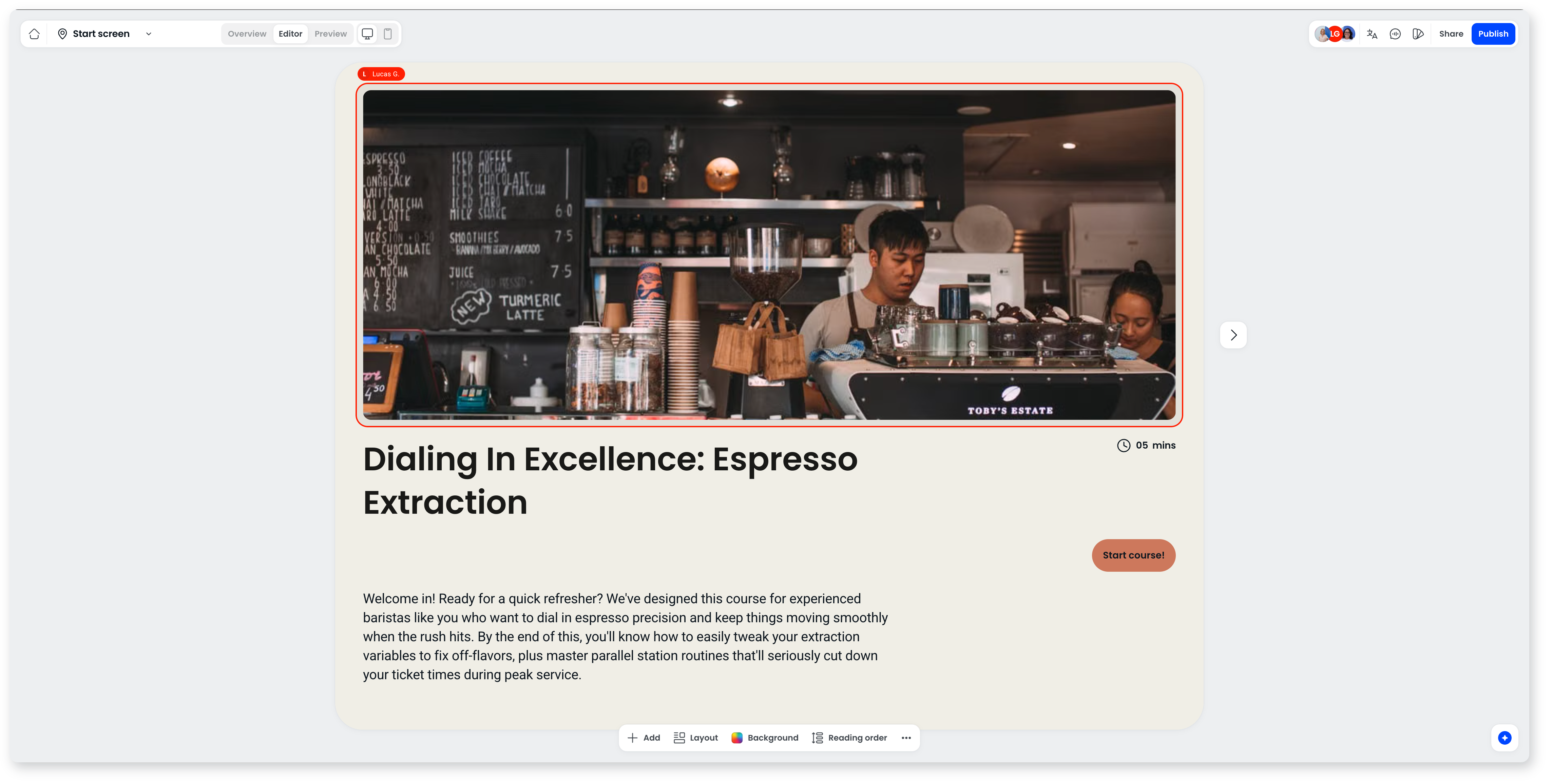Choose the mobile view icon
Viewport: 1551px width, 784px height.
(388, 34)
